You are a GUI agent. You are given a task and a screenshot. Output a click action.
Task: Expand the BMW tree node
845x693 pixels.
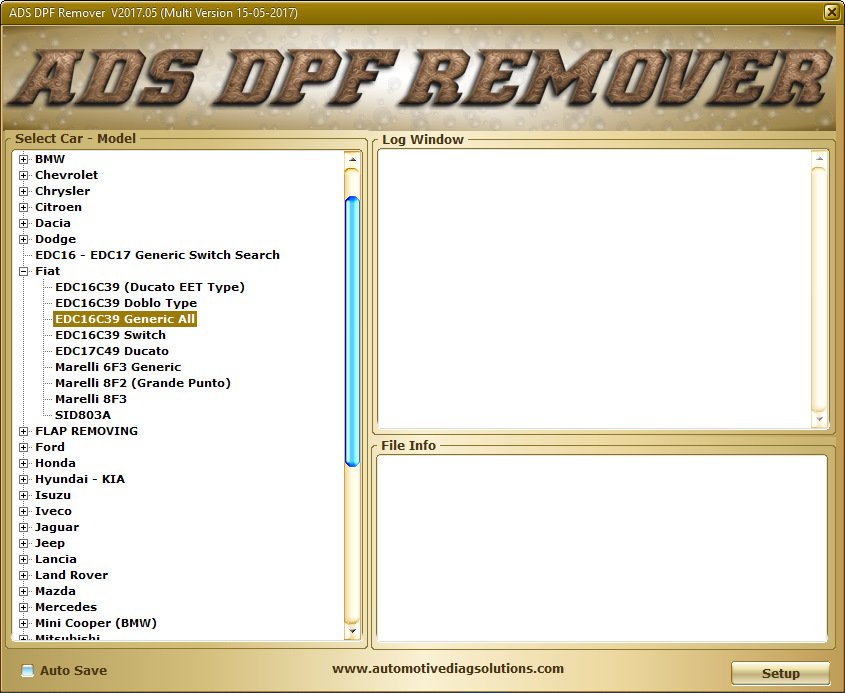(23, 159)
